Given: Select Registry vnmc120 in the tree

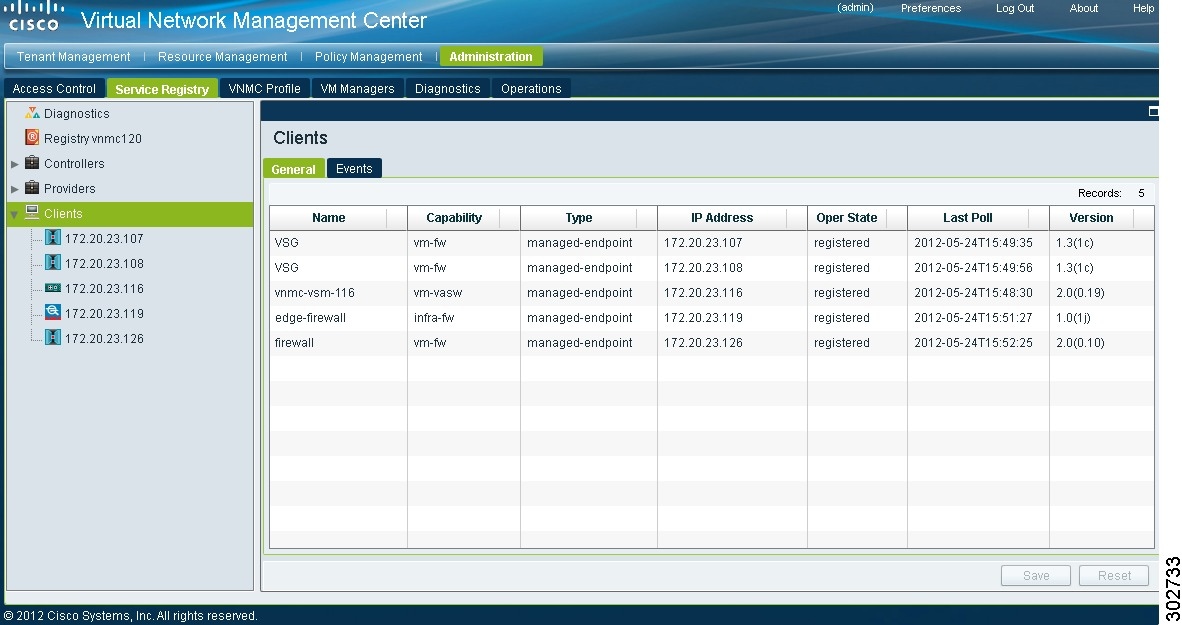Looking at the screenshot, I should click(x=93, y=138).
